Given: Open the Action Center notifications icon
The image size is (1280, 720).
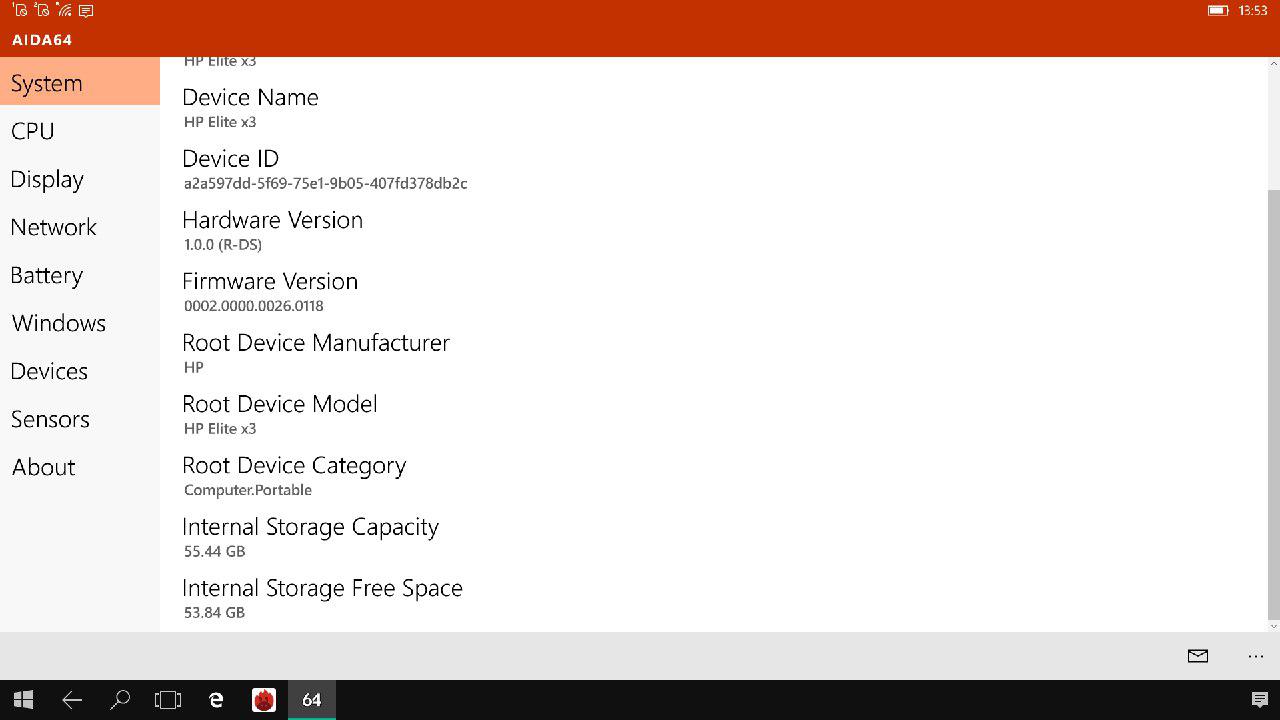Looking at the screenshot, I should (x=1260, y=700).
